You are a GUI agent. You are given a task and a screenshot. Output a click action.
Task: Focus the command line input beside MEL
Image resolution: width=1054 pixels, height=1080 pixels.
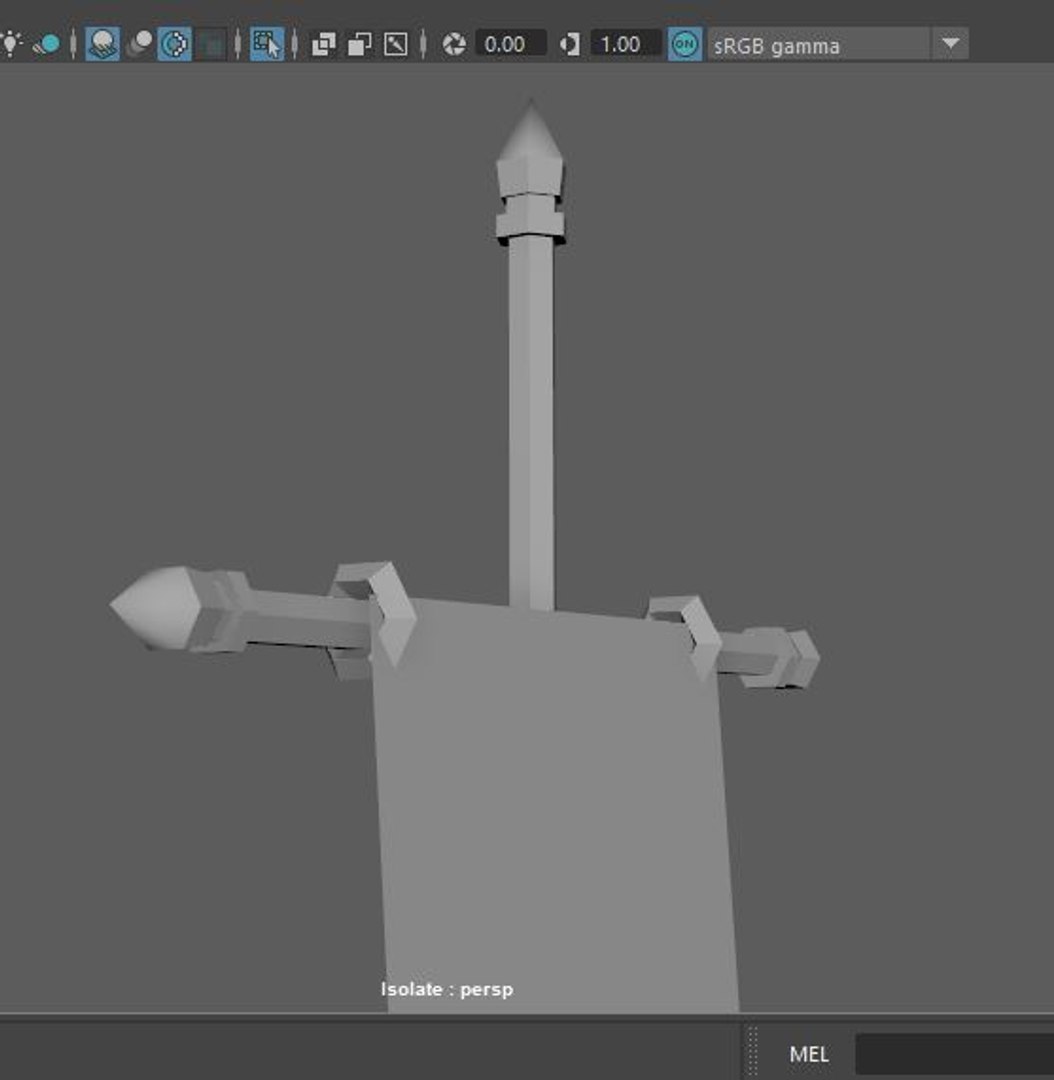coord(954,1055)
